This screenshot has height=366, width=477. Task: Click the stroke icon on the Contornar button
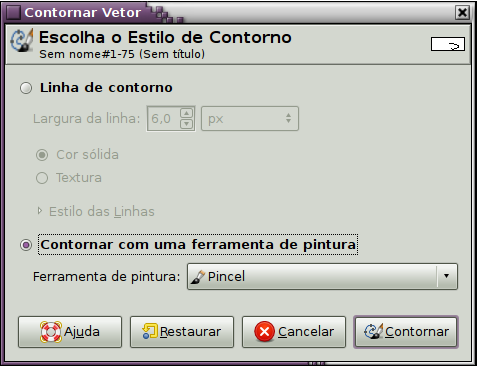[x=373, y=331]
